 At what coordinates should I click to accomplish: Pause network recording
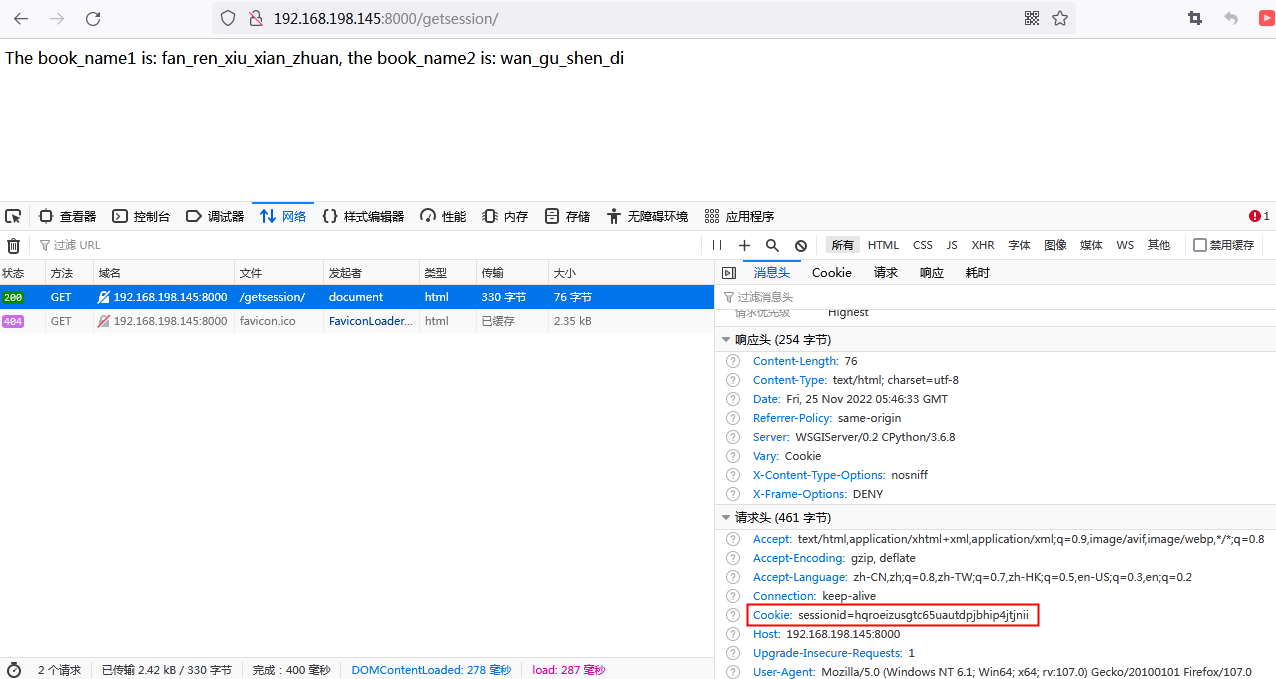[x=717, y=245]
